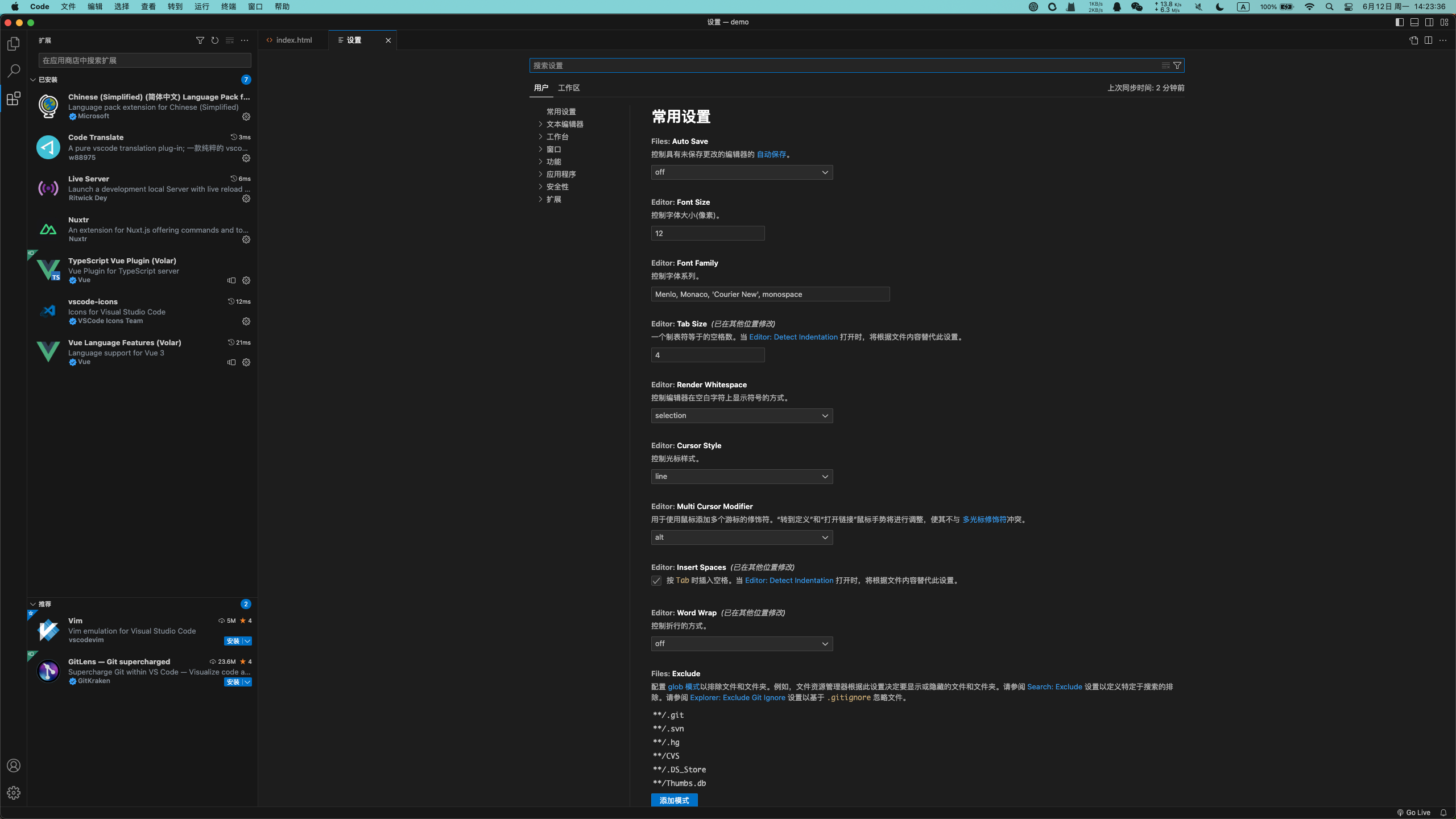1456x819 pixels.
Task: Open the Search view in the activity bar
Action: pyautogui.click(x=14, y=71)
